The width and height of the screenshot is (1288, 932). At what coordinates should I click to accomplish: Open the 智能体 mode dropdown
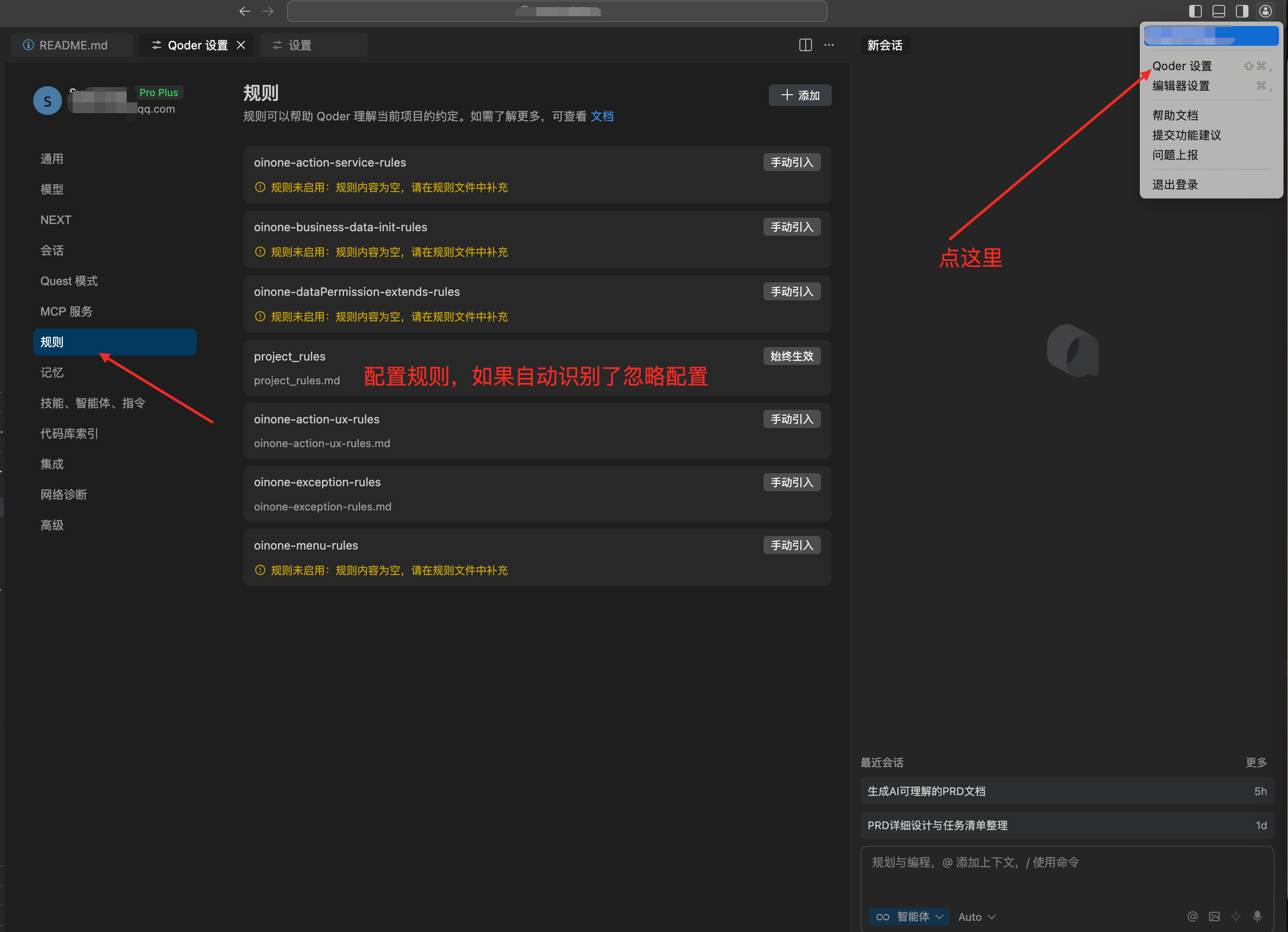click(x=909, y=916)
